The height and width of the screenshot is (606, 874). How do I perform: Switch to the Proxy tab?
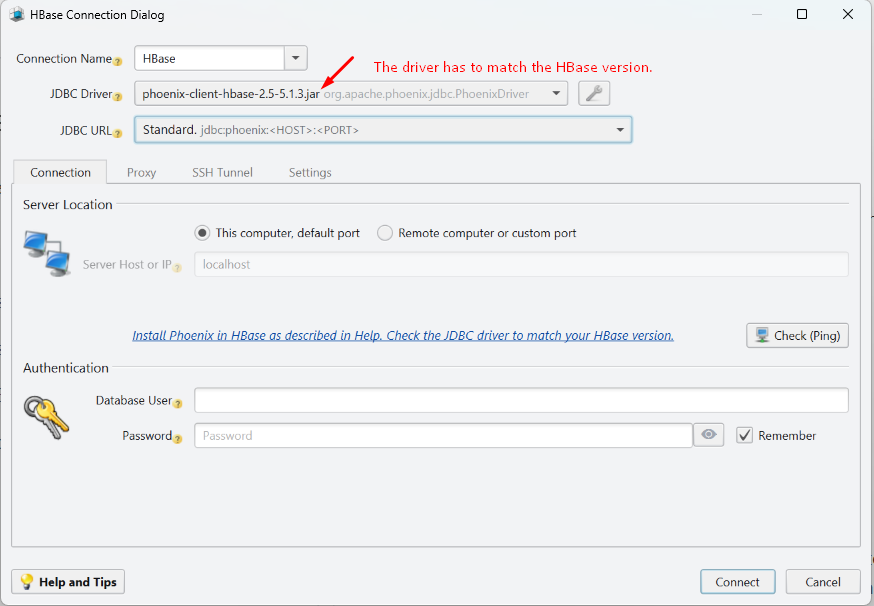pos(141,172)
